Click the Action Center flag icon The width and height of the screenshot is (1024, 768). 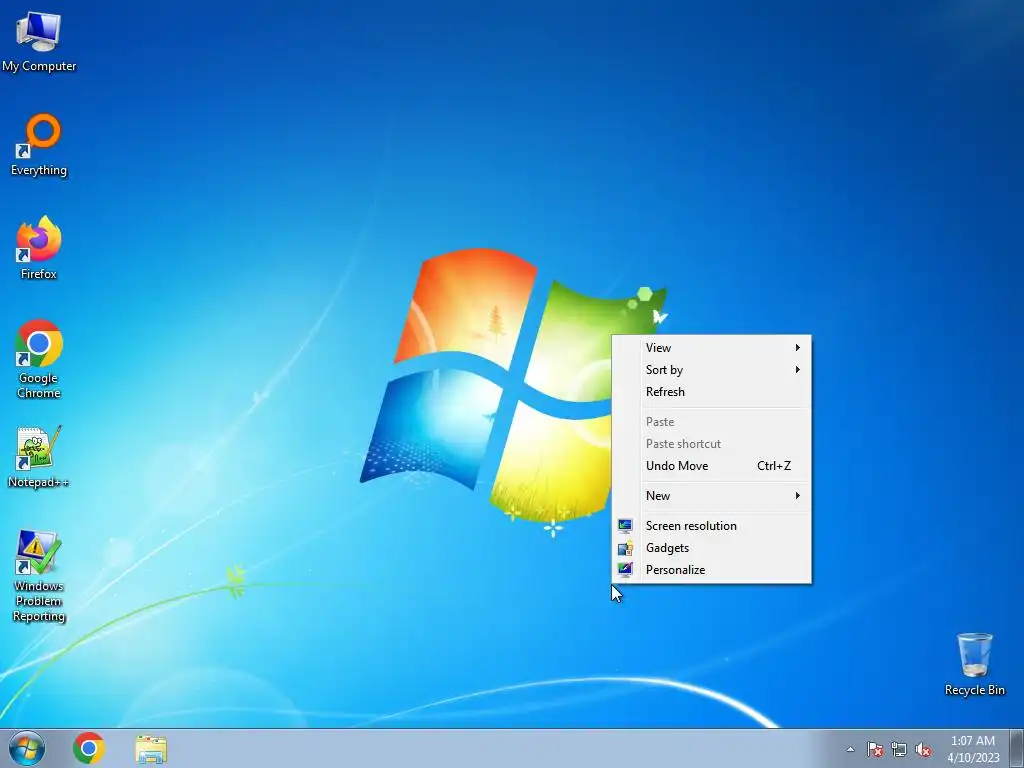(x=875, y=749)
